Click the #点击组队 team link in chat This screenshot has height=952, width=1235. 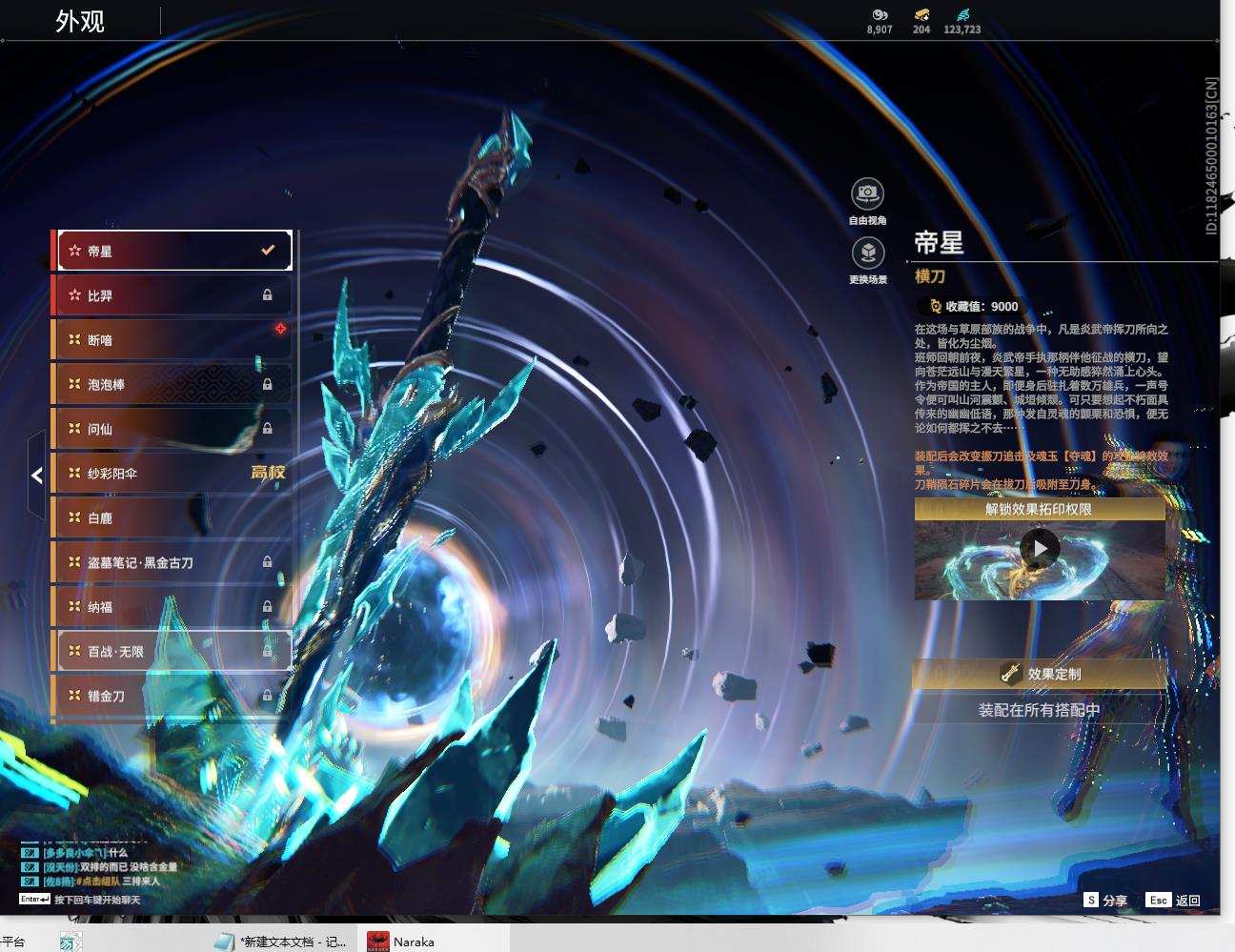click(99, 881)
